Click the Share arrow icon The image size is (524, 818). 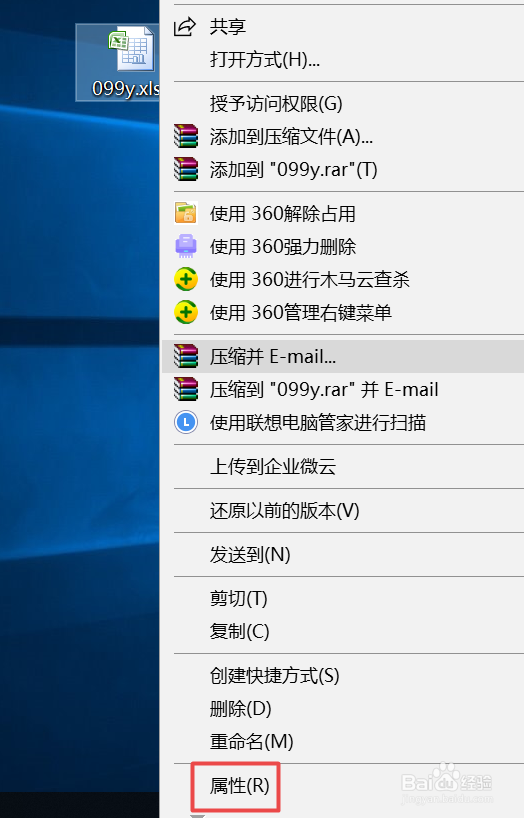pyautogui.click(x=185, y=27)
